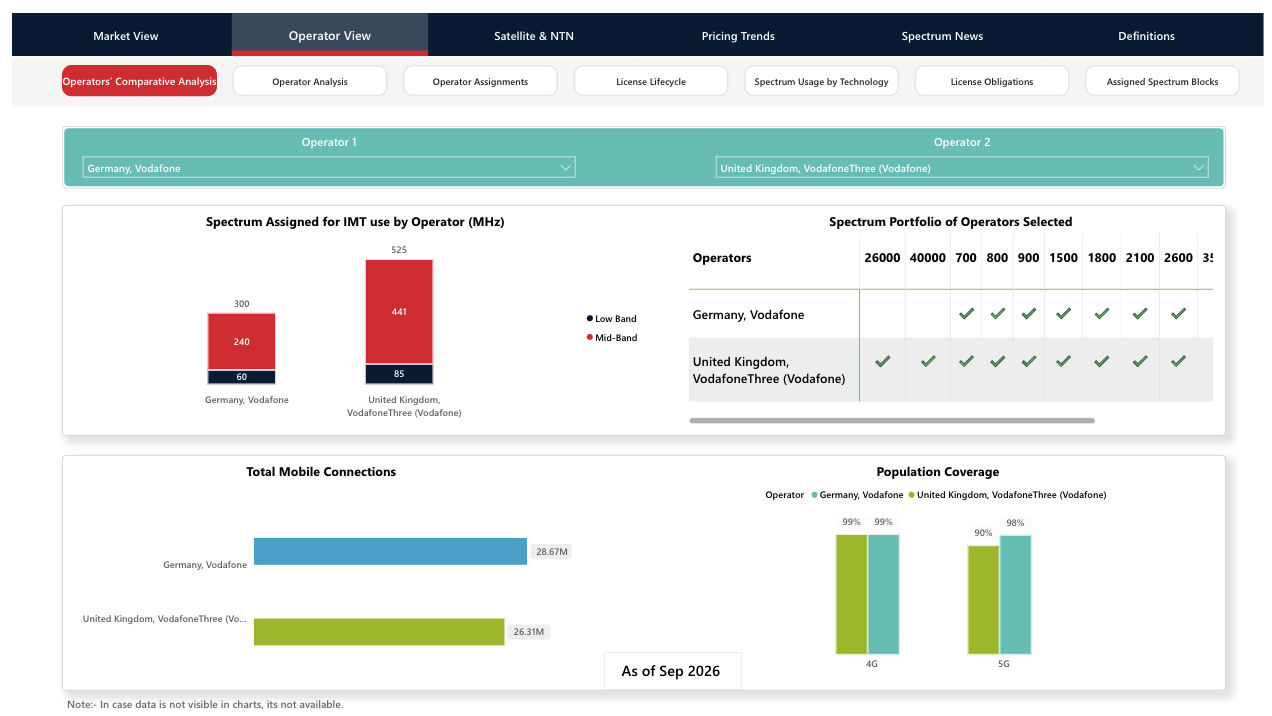
Task: Click the Low Band legend color dot
Action: [x=590, y=319]
